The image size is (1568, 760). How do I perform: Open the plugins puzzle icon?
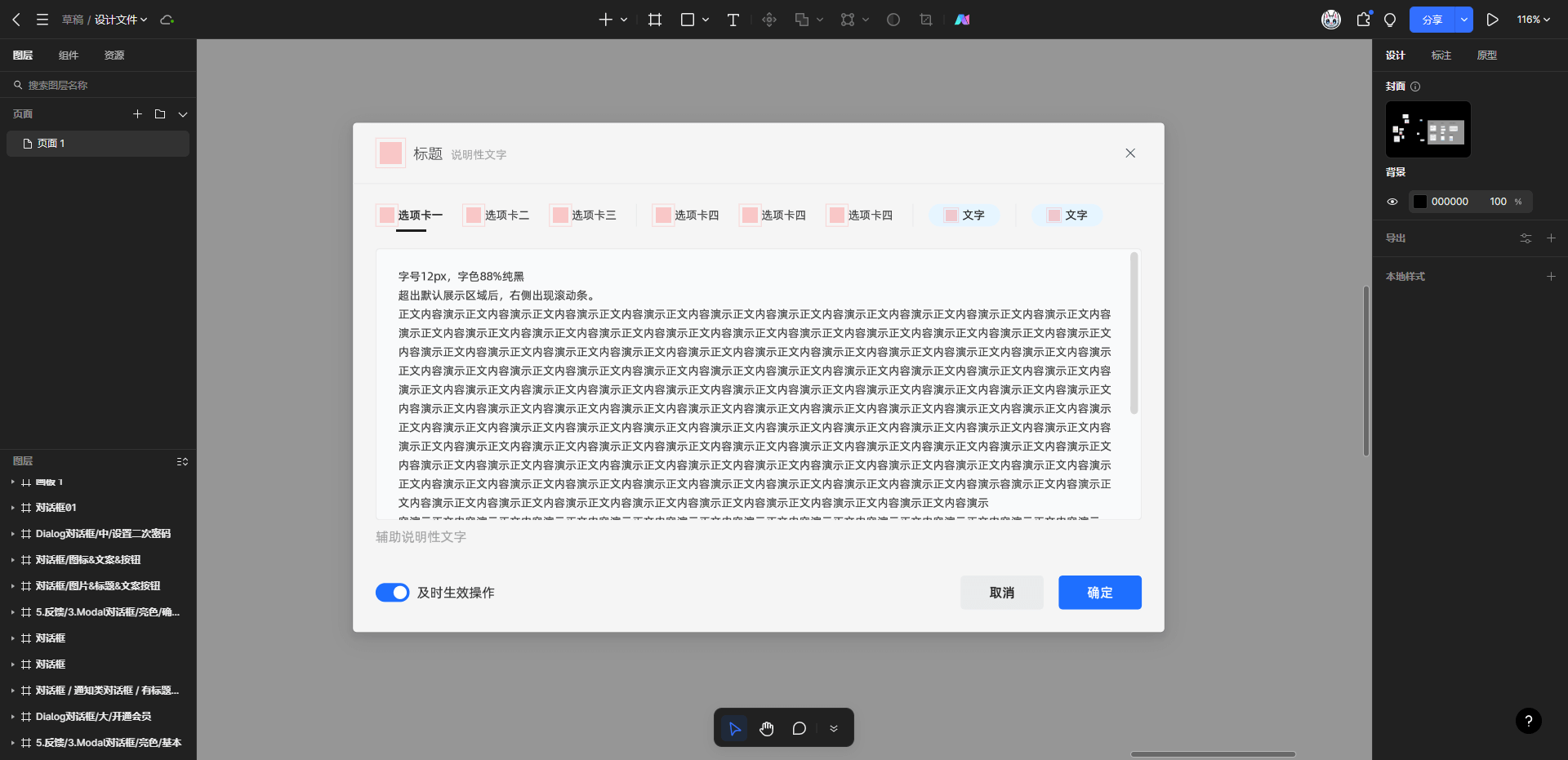coord(1364,19)
